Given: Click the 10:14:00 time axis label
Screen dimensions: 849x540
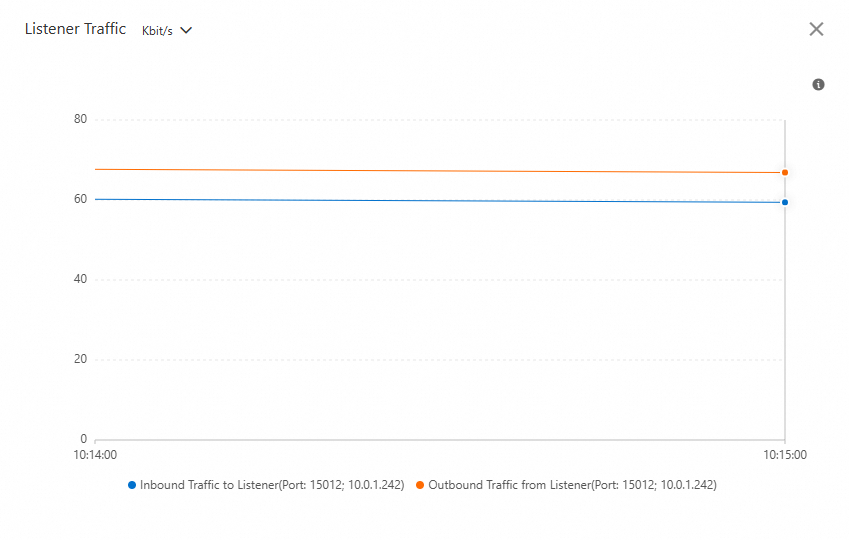Looking at the screenshot, I should point(95,455).
